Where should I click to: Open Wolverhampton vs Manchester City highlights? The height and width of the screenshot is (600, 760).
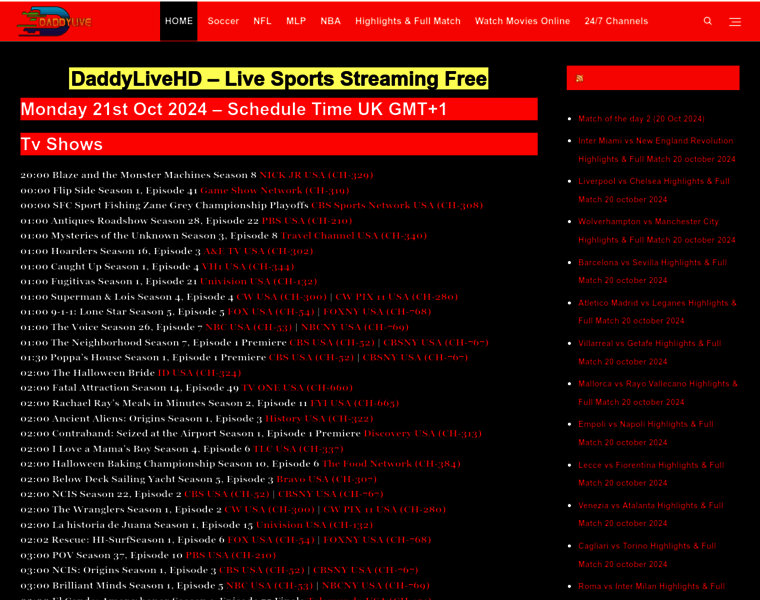click(657, 231)
